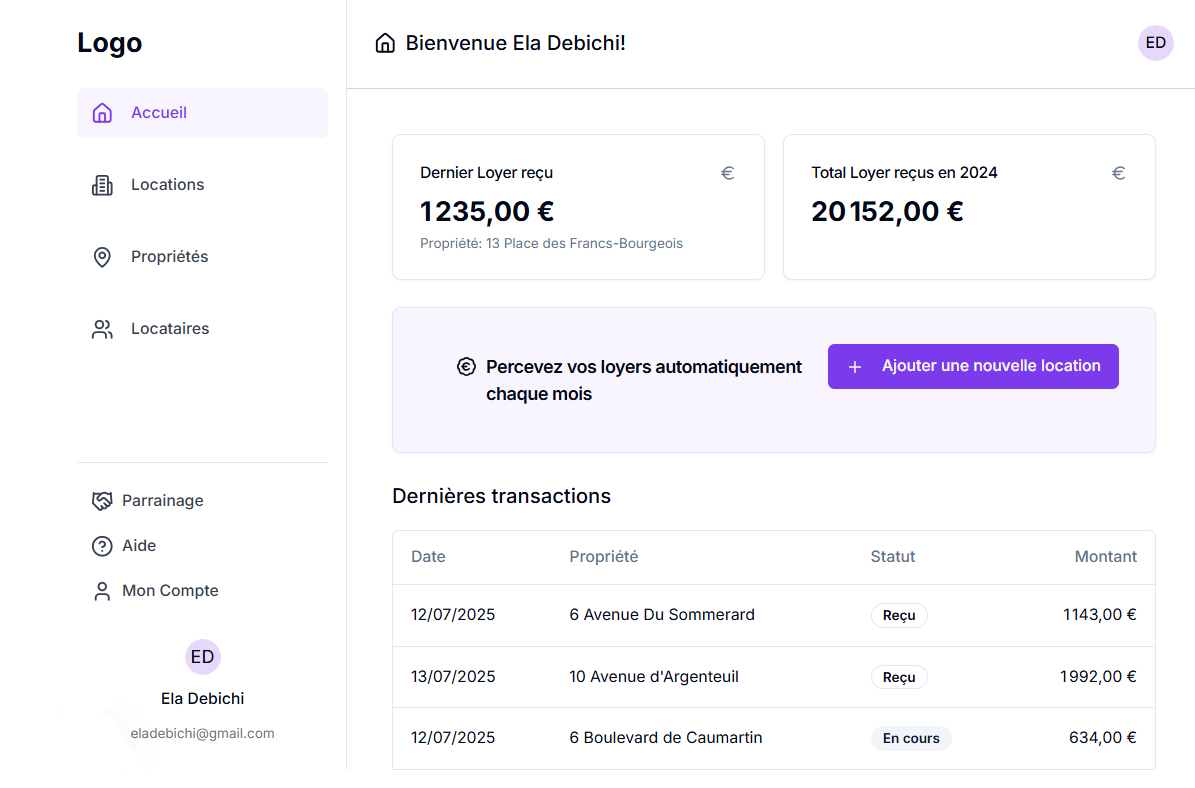Click the Logo text at top left
1195x788 pixels.
(x=110, y=43)
